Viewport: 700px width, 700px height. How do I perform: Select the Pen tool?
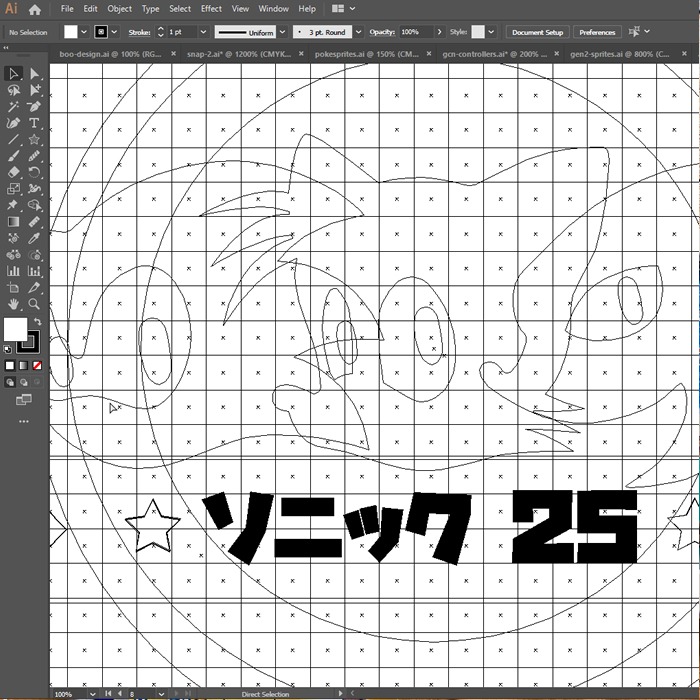click(x=34, y=107)
